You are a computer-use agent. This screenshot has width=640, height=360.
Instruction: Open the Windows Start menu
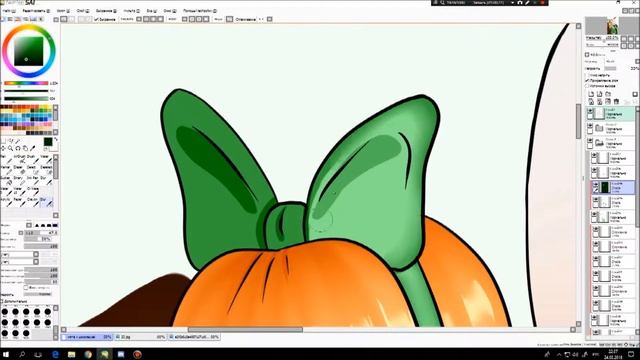coord(6,354)
